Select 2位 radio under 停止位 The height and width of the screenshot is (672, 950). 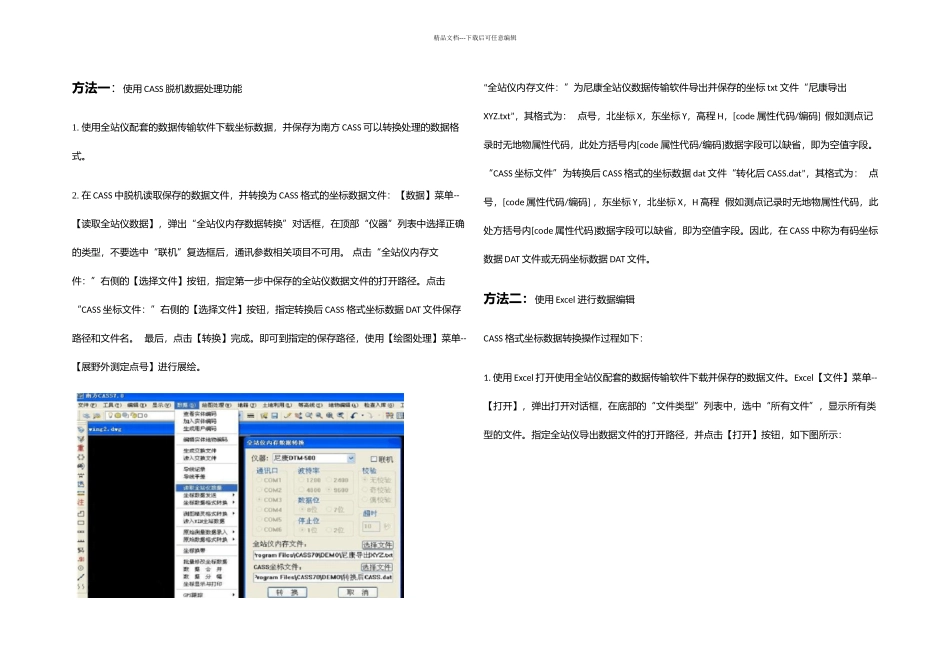[x=329, y=530]
